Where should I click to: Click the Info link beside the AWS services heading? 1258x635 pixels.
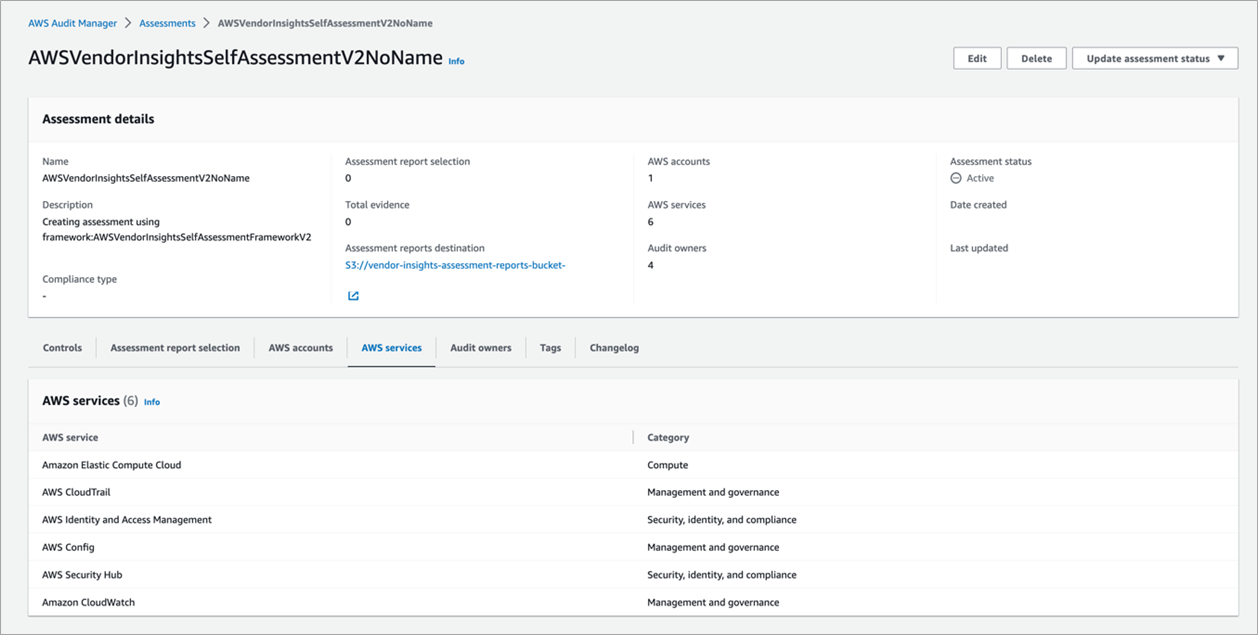pos(152,402)
